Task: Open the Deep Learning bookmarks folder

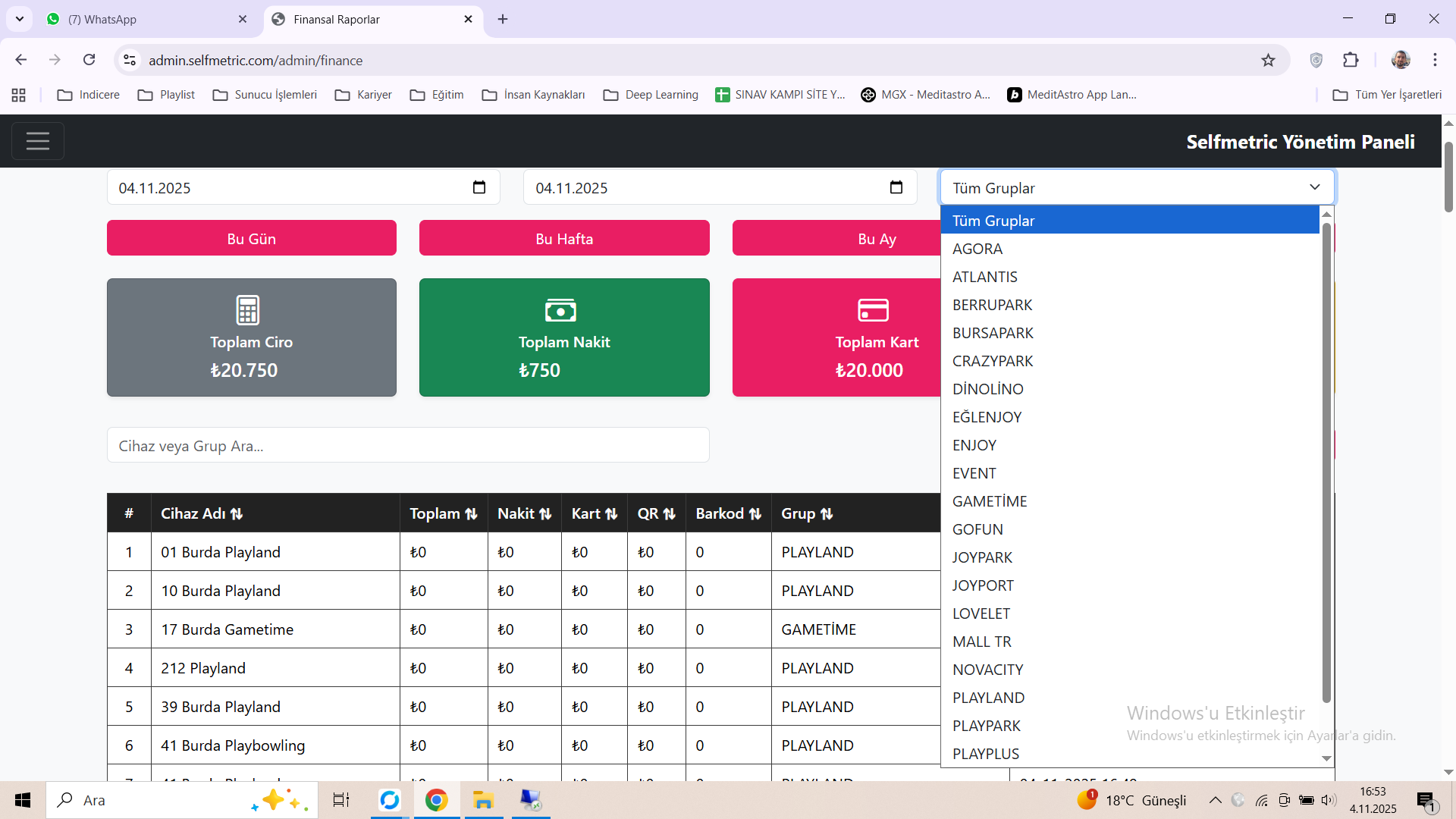Action: pyautogui.click(x=651, y=95)
